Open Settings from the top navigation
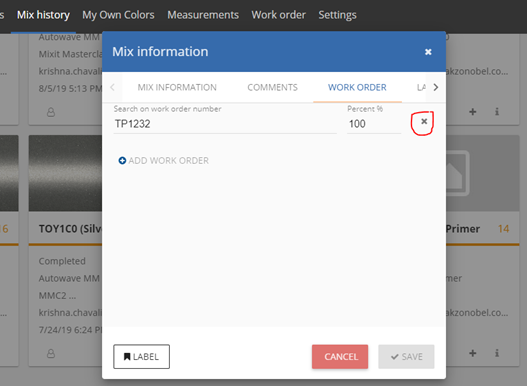The height and width of the screenshot is (386, 527). point(337,15)
